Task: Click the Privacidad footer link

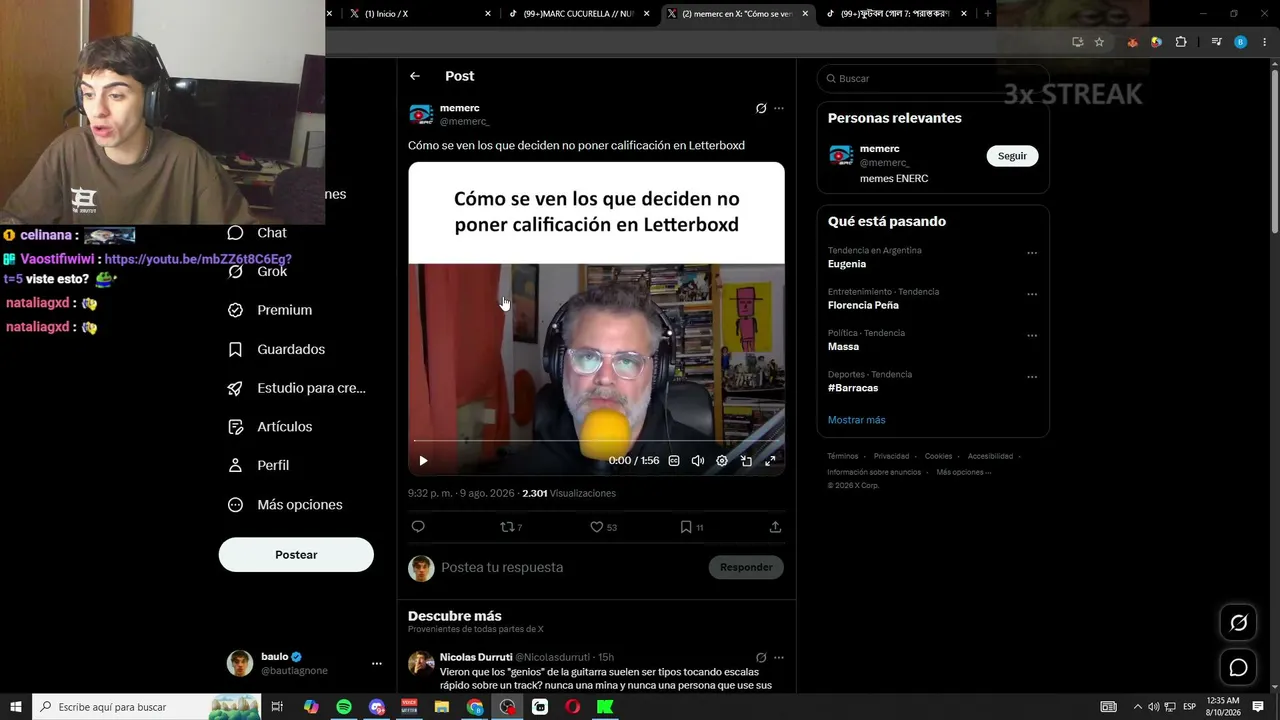Action: point(891,456)
